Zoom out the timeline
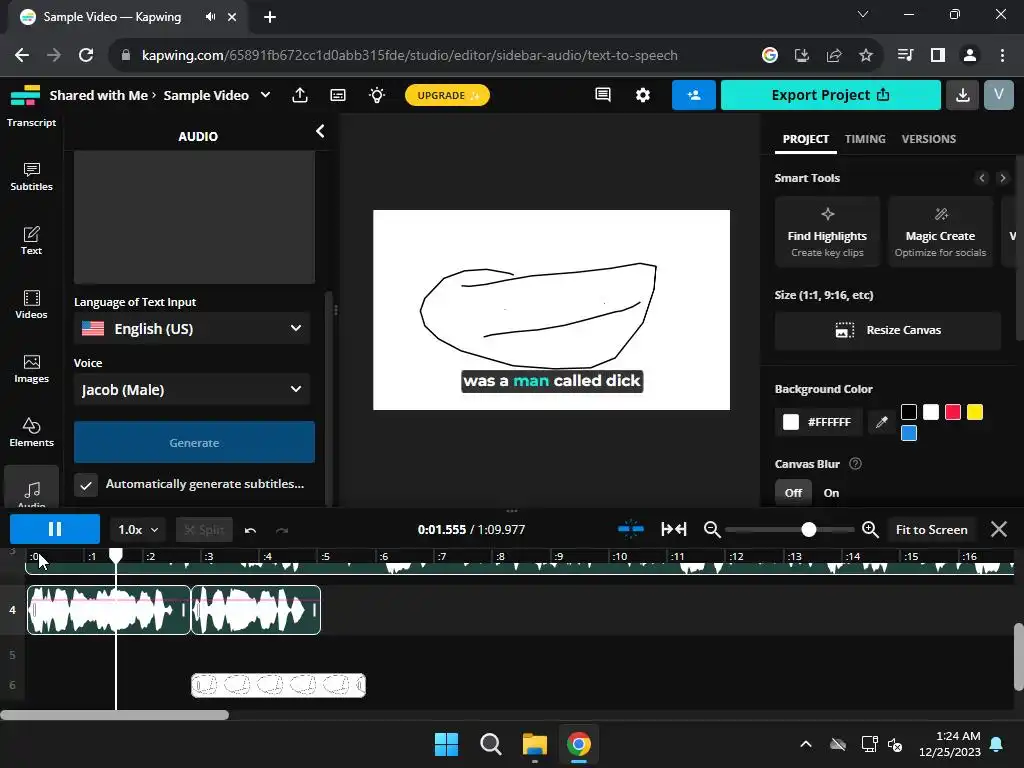 coord(712,529)
